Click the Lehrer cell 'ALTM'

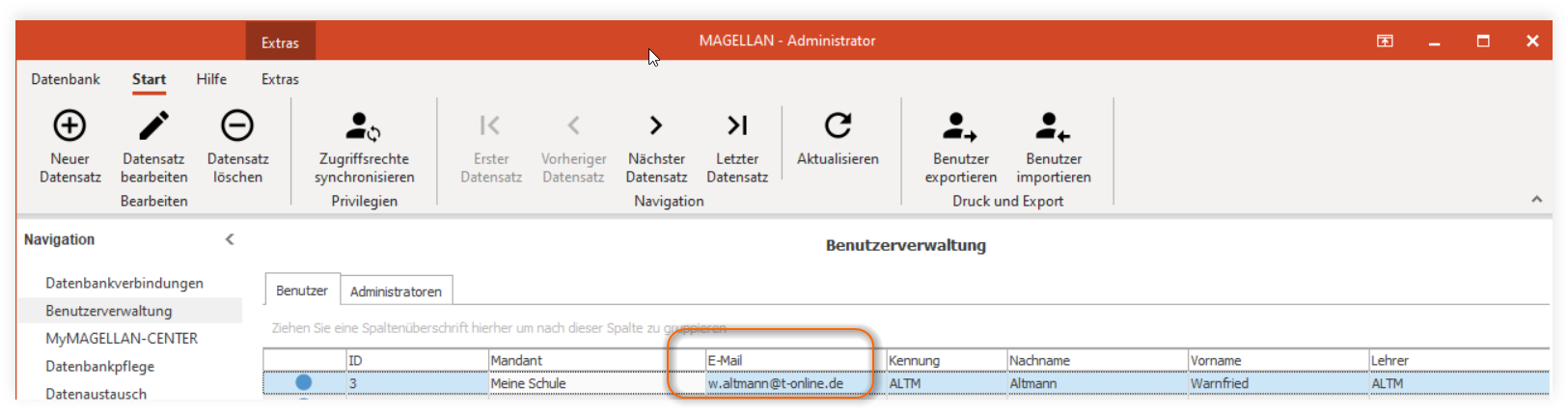pos(1459,383)
